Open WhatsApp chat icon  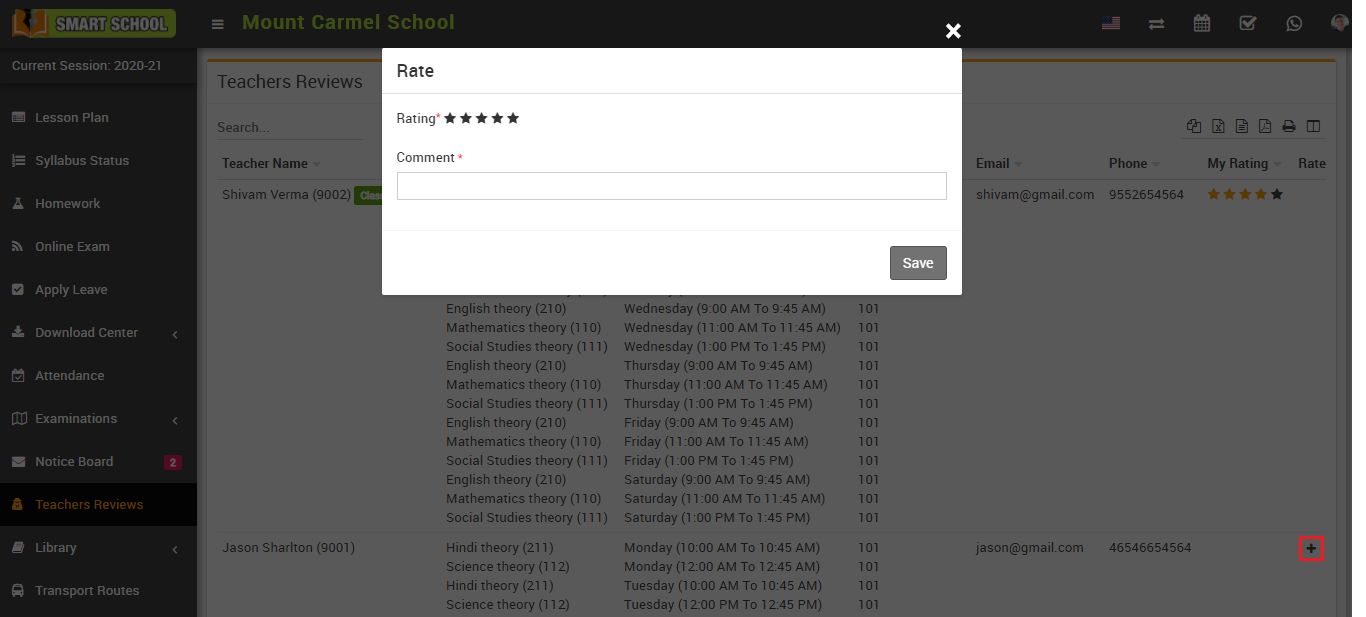point(1294,23)
